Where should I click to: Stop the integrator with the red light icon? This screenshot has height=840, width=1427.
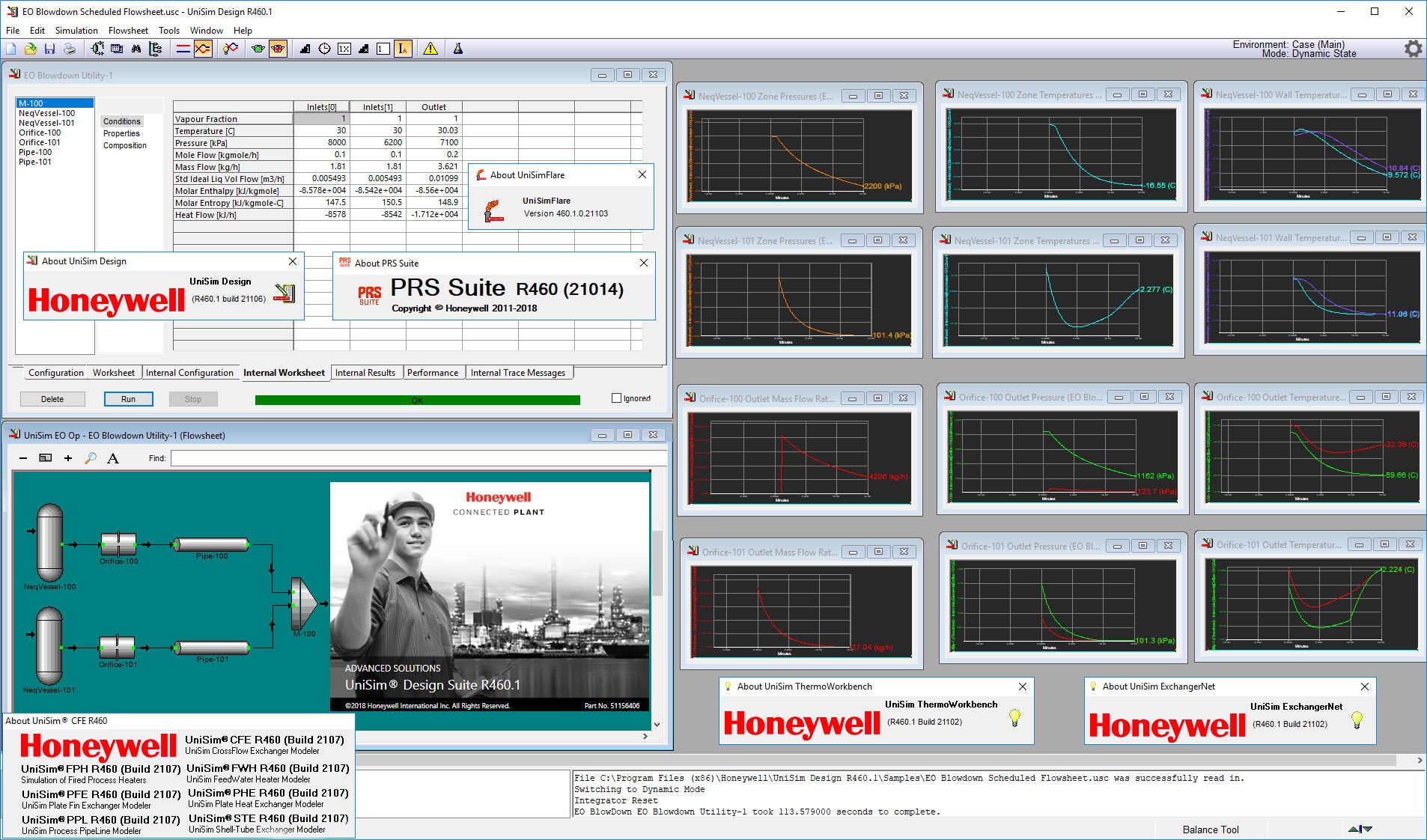tap(278, 49)
